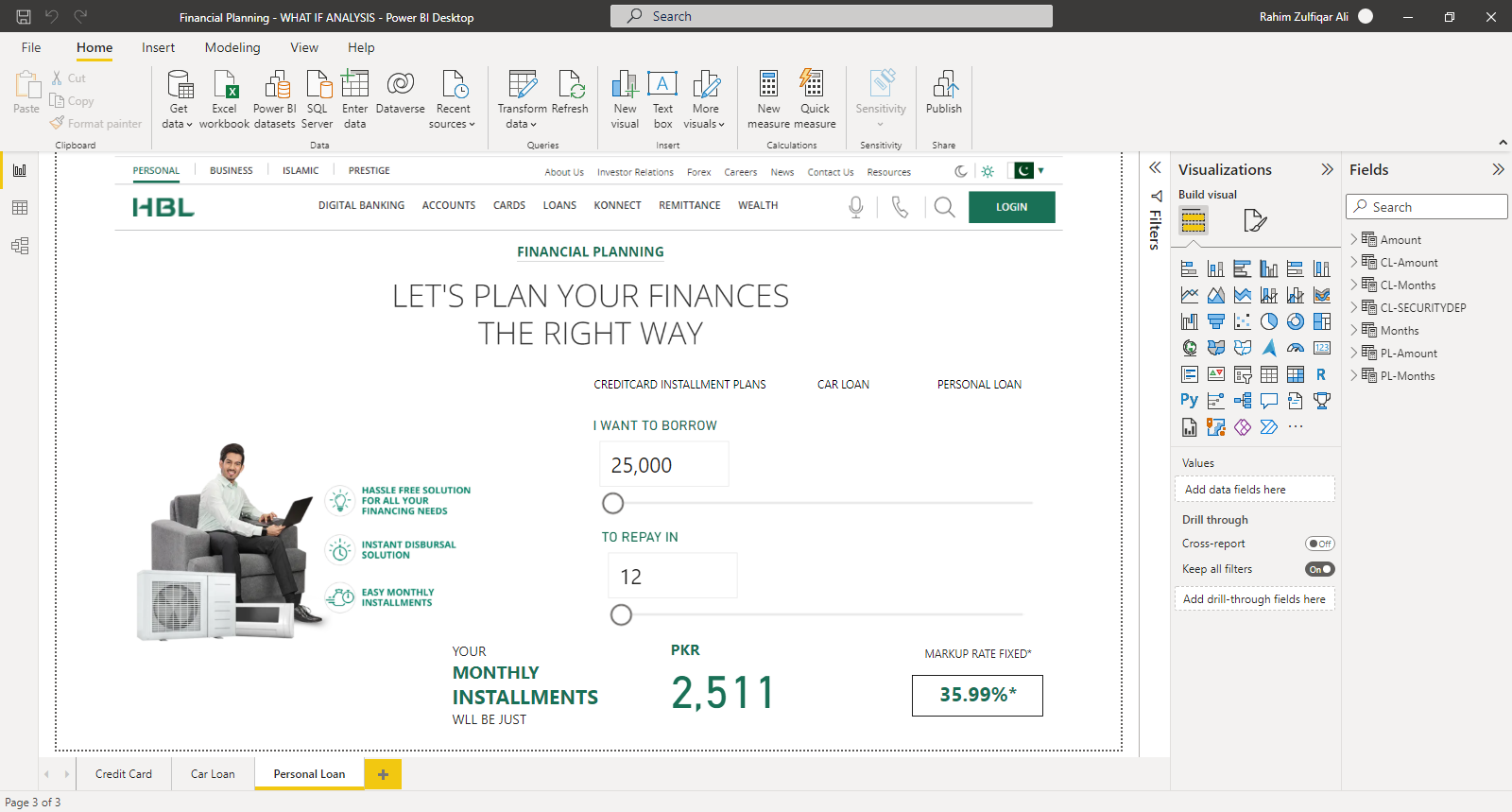Select the Pie chart visualization

[x=1269, y=321]
